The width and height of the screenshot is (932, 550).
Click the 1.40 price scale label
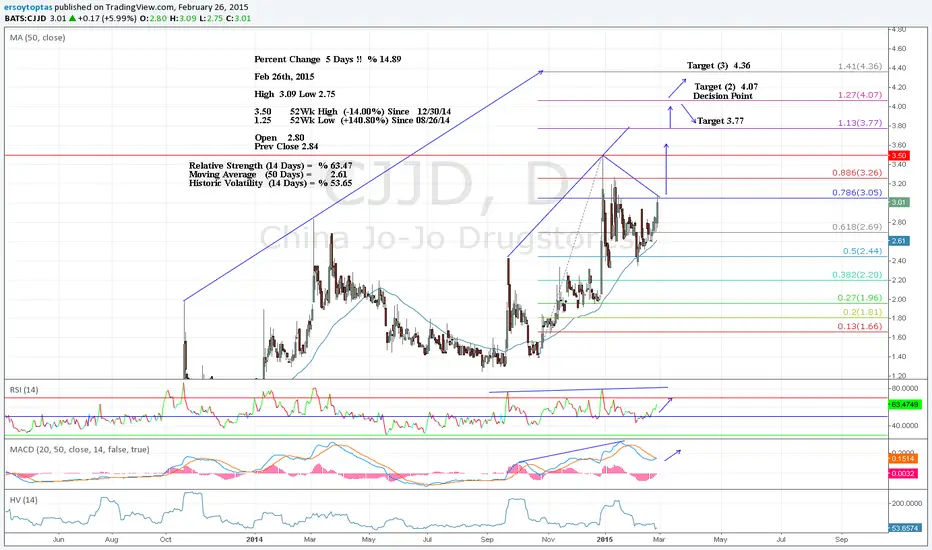point(899,357)
